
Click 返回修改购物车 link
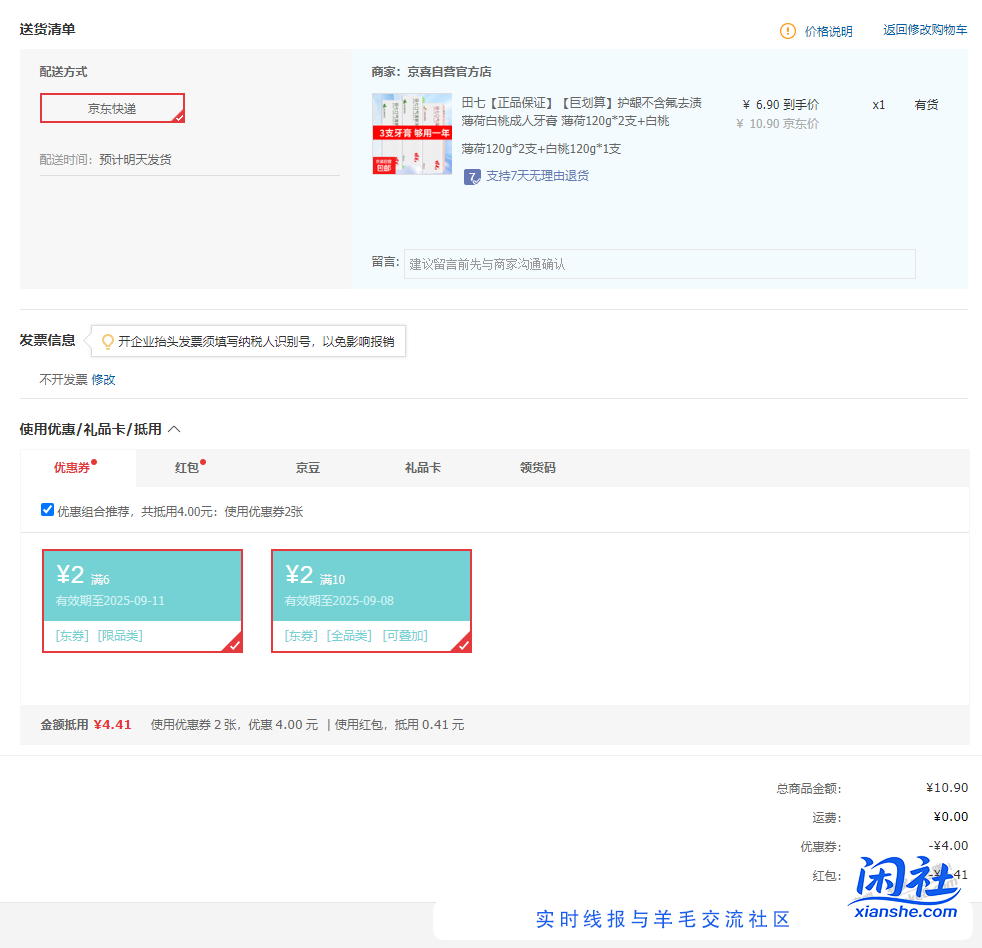coord(924,30)
